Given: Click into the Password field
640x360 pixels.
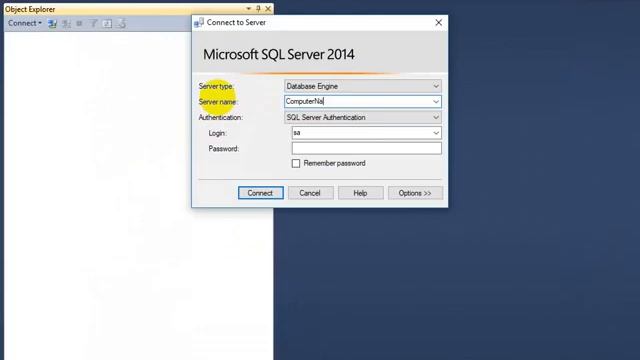Looking at the screenshot, I should pyautogui.click(x=367, y=148).
